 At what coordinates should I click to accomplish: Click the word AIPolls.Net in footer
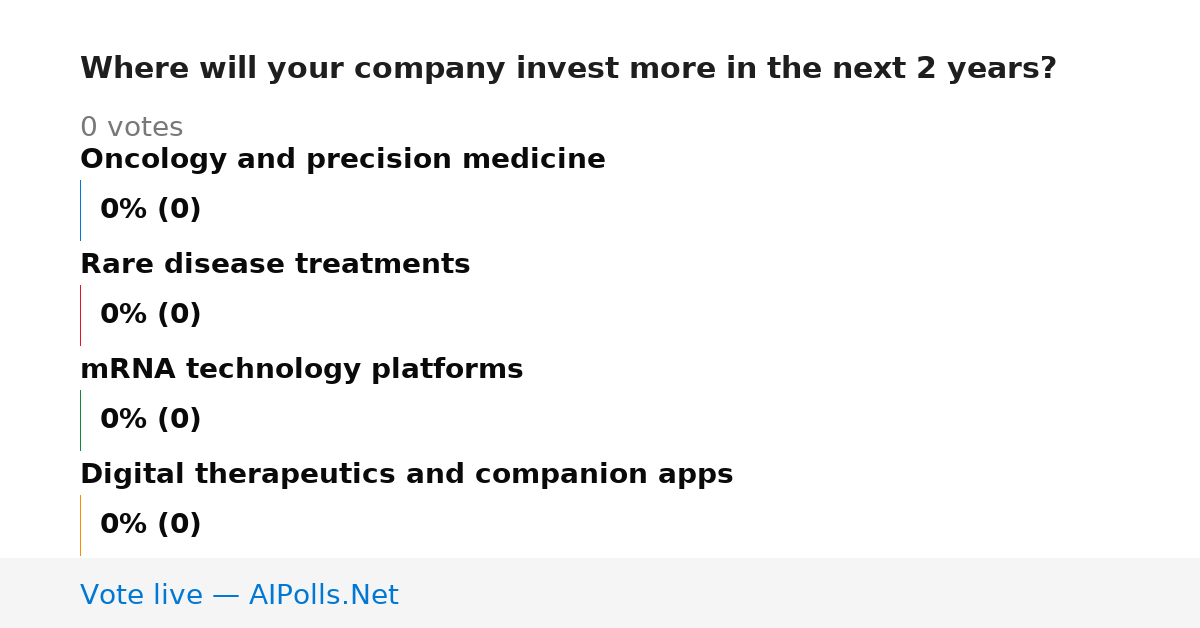click(x=323, y=595)
